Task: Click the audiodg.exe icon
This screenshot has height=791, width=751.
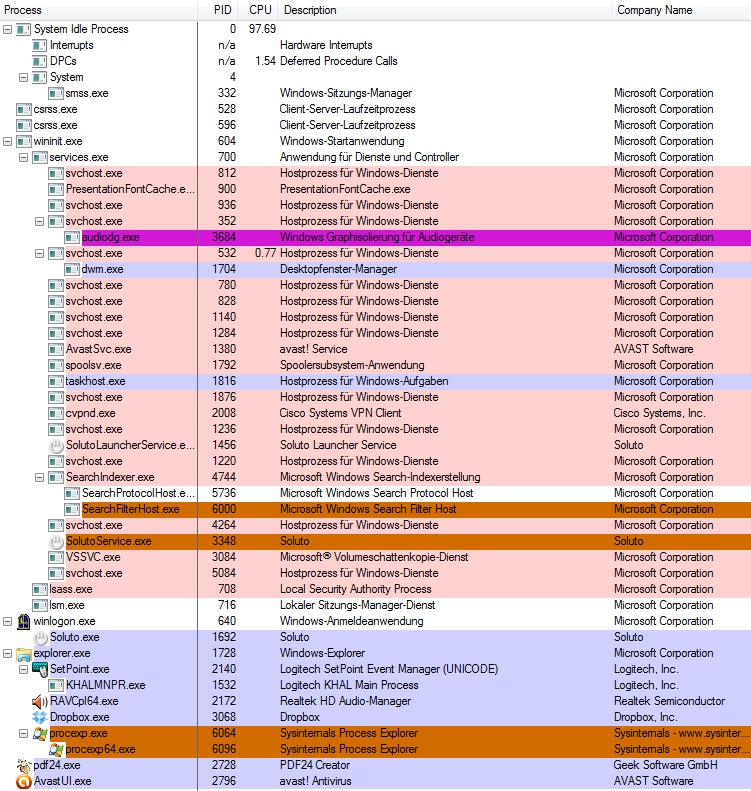Action: [x=72, y=237]
